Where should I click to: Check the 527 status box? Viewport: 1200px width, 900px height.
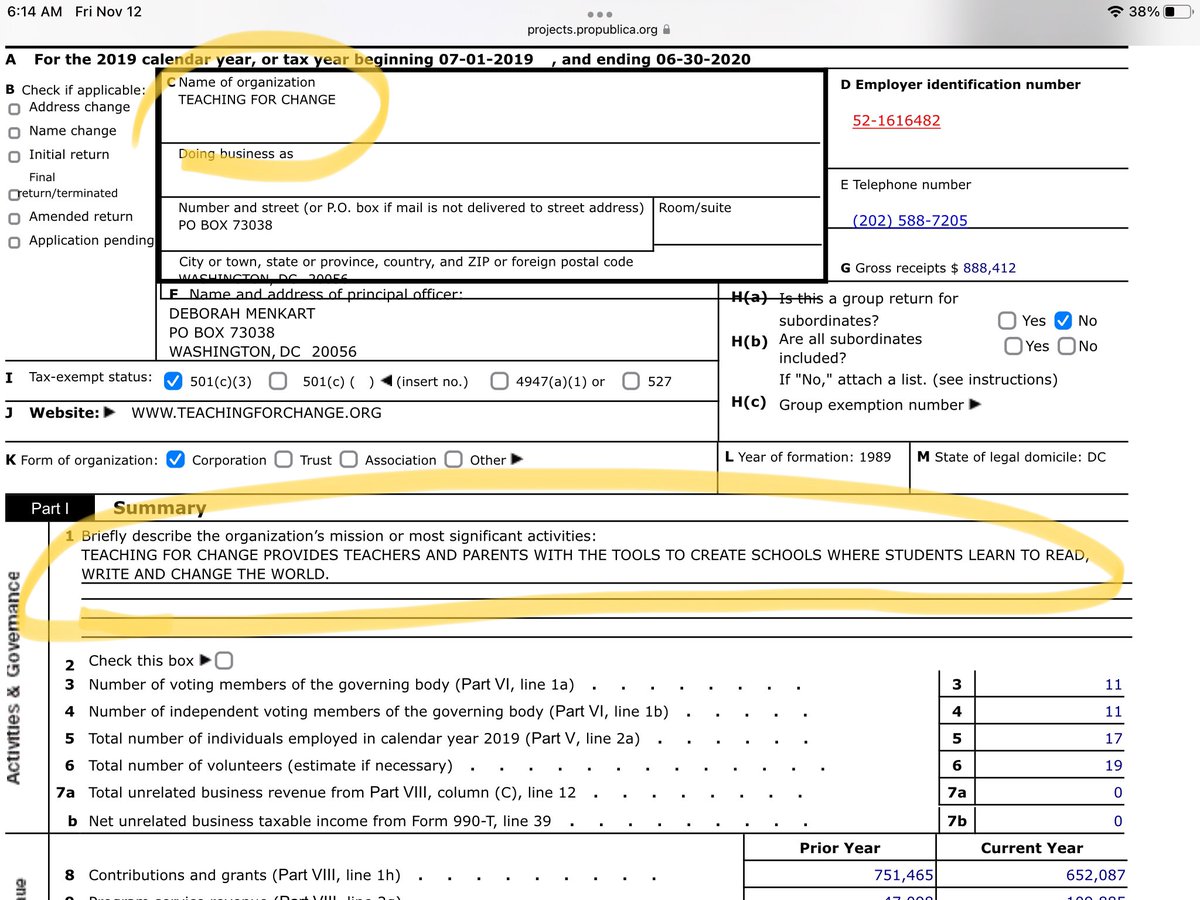631,381
